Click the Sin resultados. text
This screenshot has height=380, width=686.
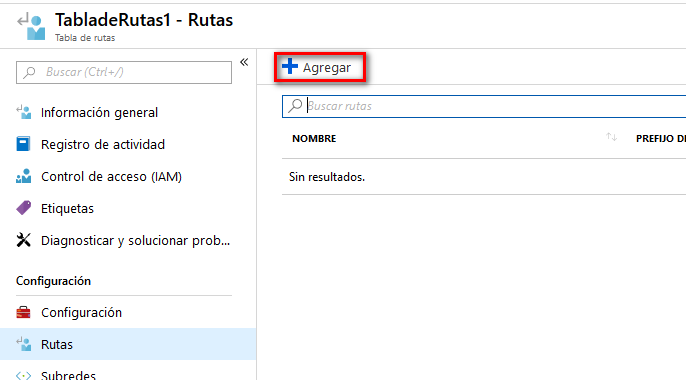[327, 177]
